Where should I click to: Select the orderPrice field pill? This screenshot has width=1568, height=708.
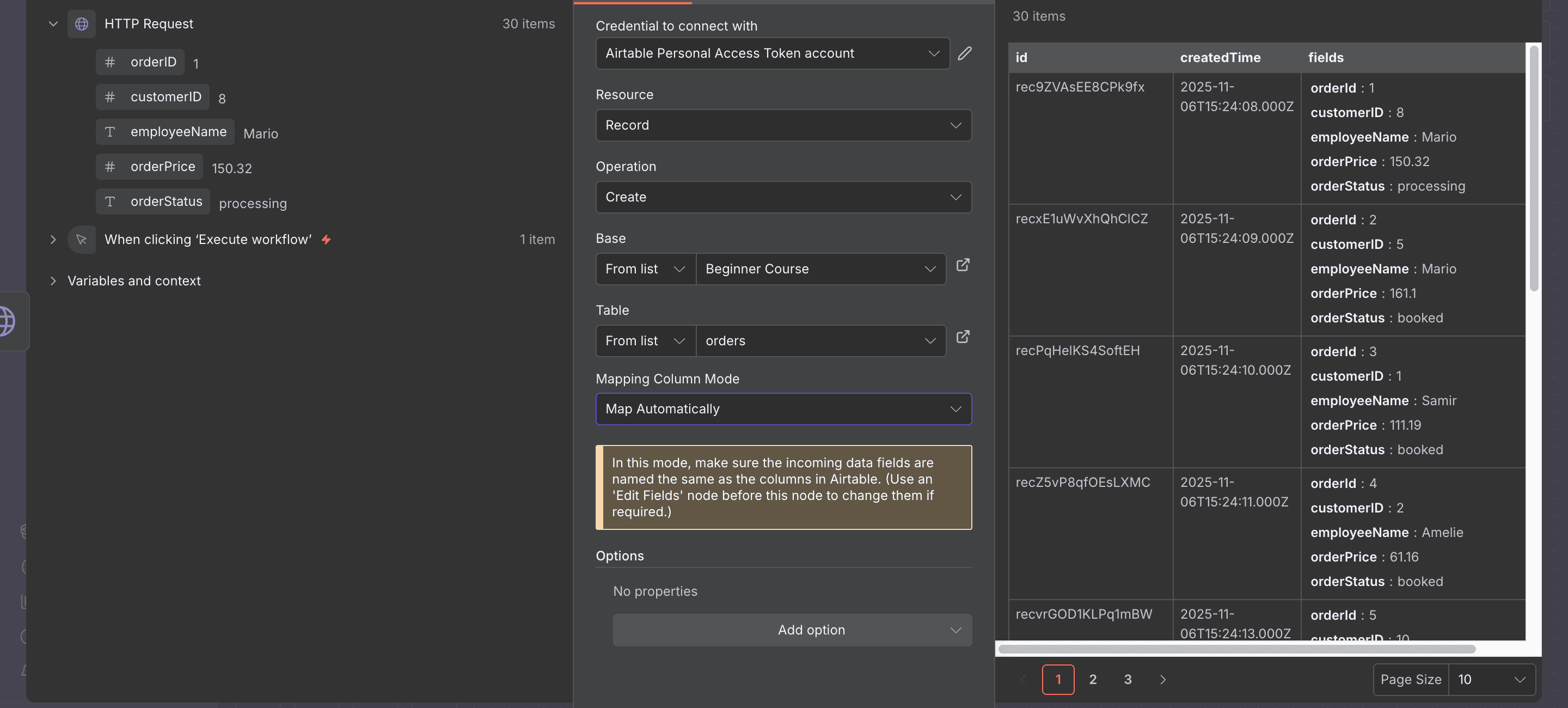point(149,166)
